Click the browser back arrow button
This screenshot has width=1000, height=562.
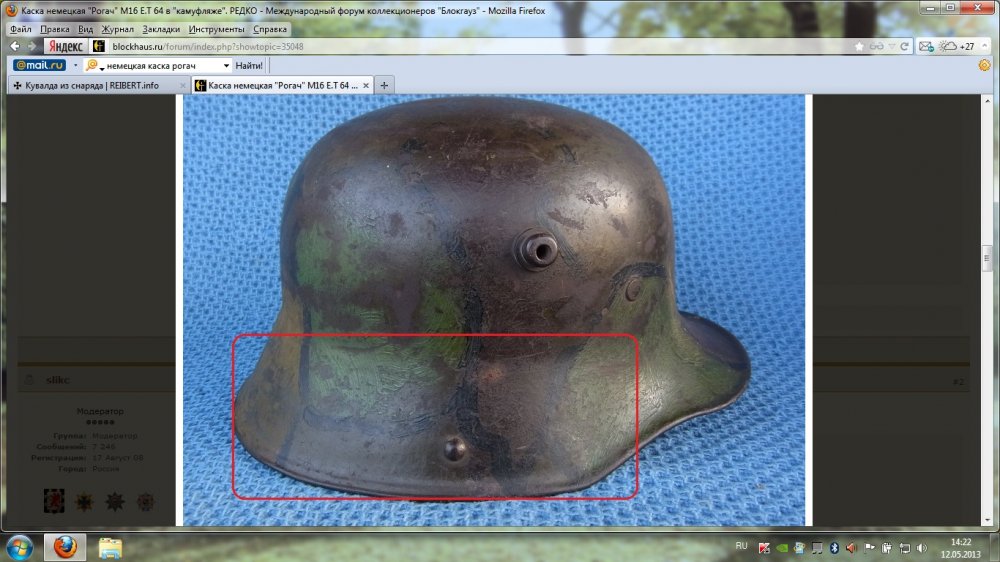(x=15, y=46)
